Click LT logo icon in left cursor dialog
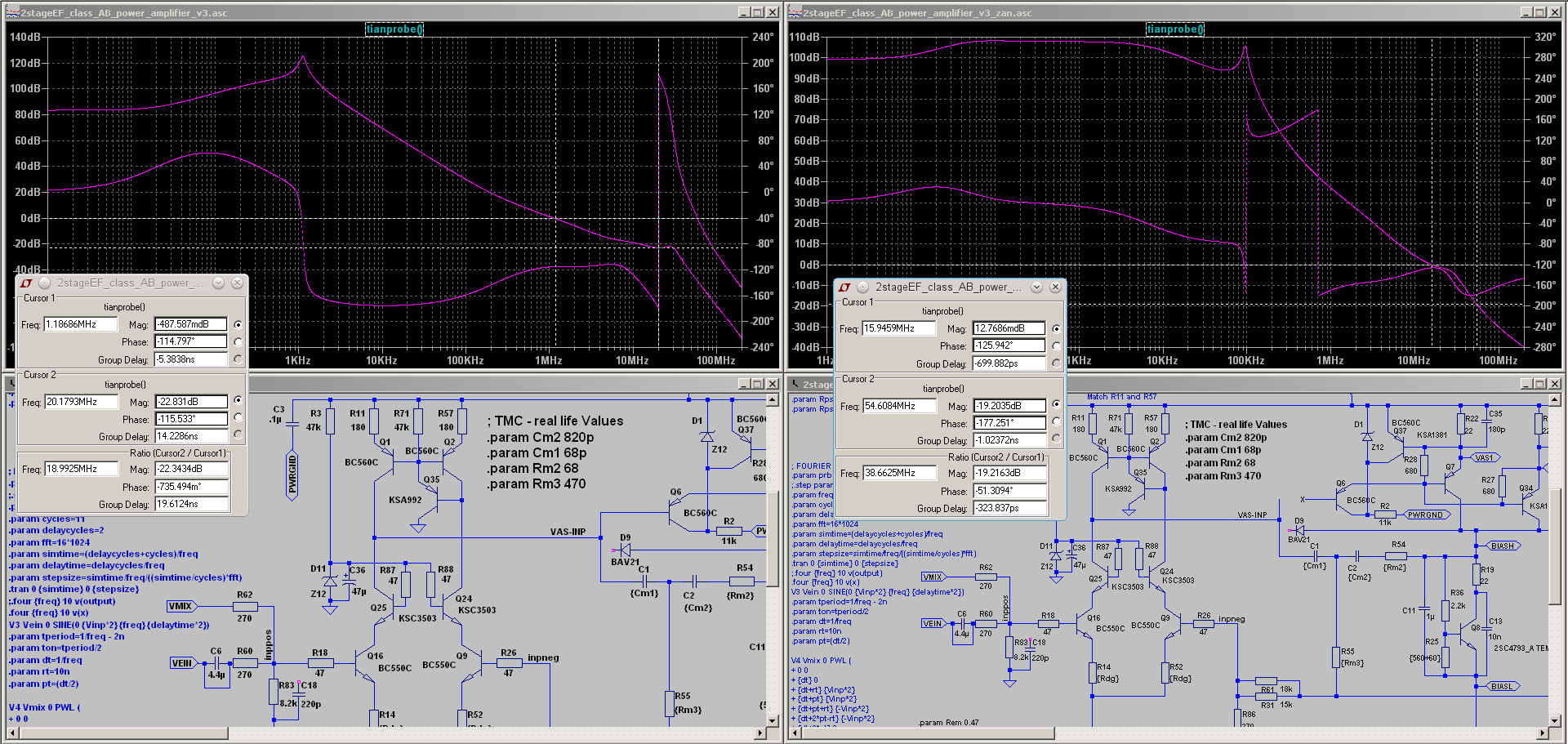The height and width of the screenshot is (744, 1568). (26, 283)
